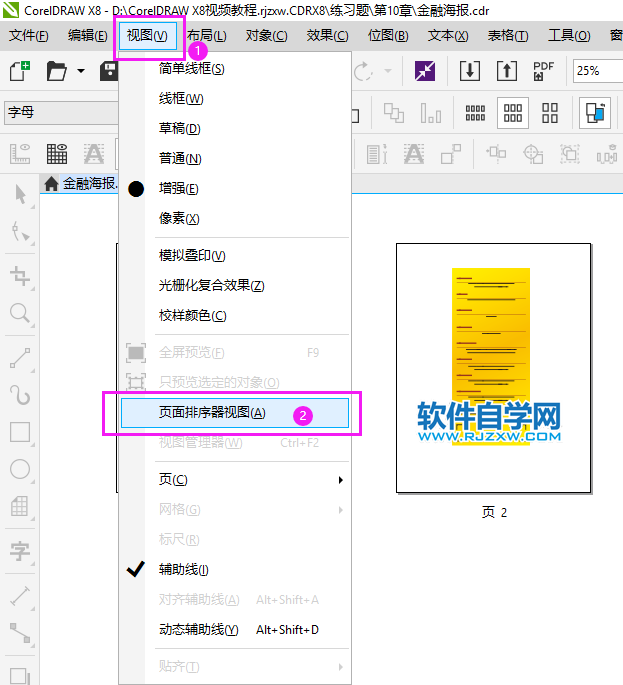The image size is (623, 685).
Task: Select the 增强(E) view mode option
Action: pyautogui.click(x=235, y=189)
